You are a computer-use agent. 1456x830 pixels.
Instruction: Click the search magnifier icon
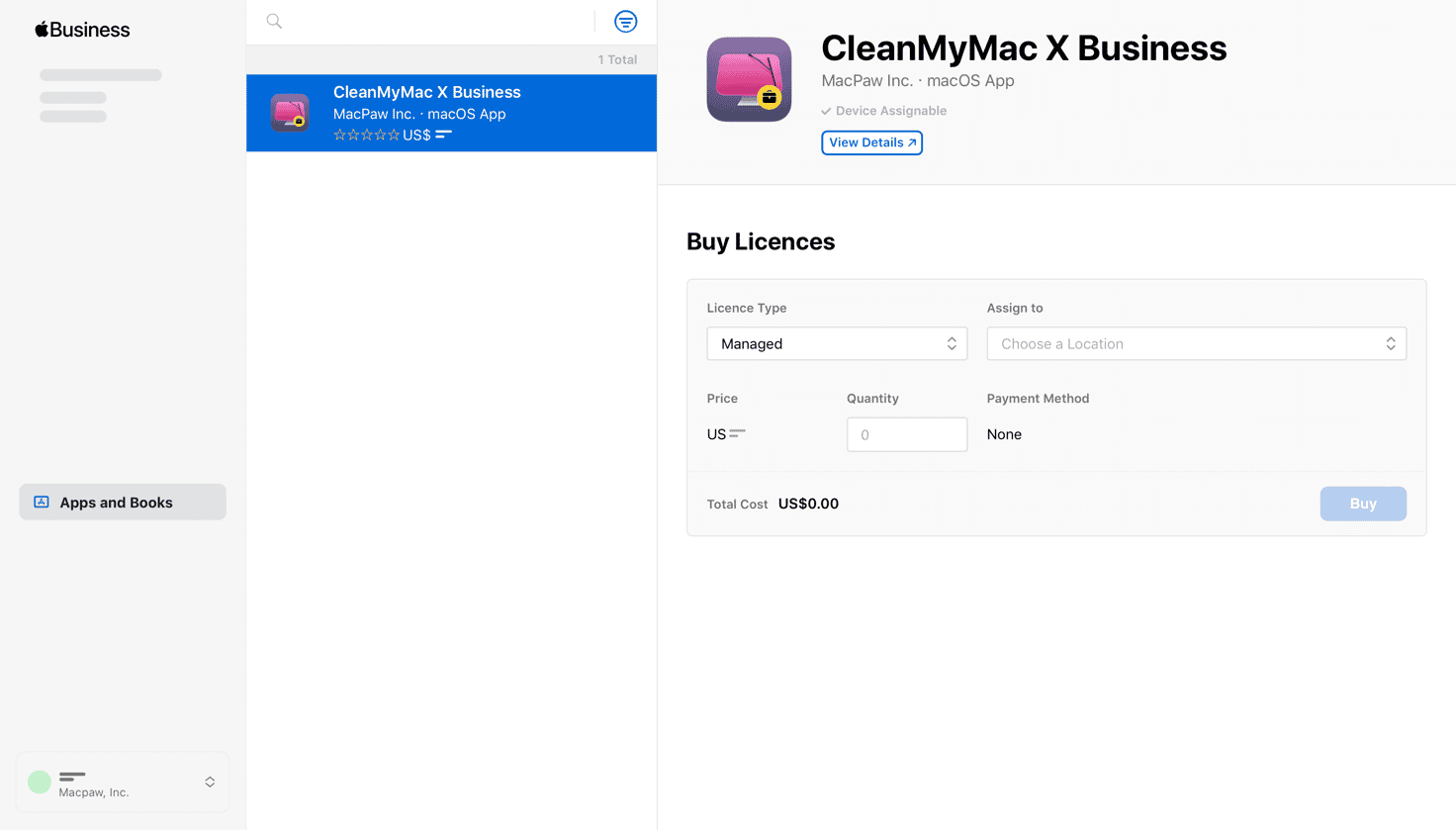(274, 21)
